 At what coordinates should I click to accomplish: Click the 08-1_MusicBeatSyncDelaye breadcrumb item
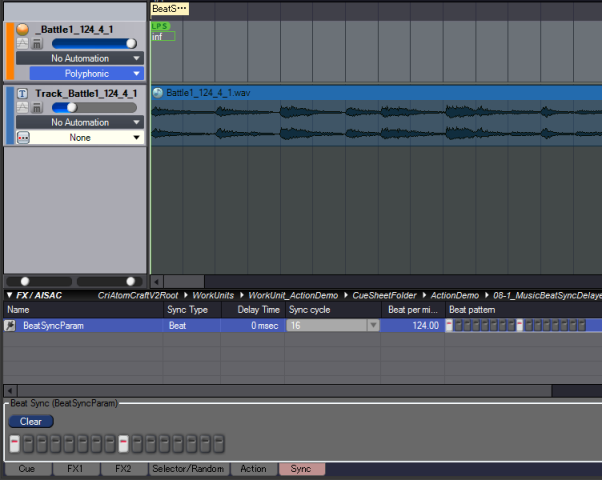click(x=547, y=295)
